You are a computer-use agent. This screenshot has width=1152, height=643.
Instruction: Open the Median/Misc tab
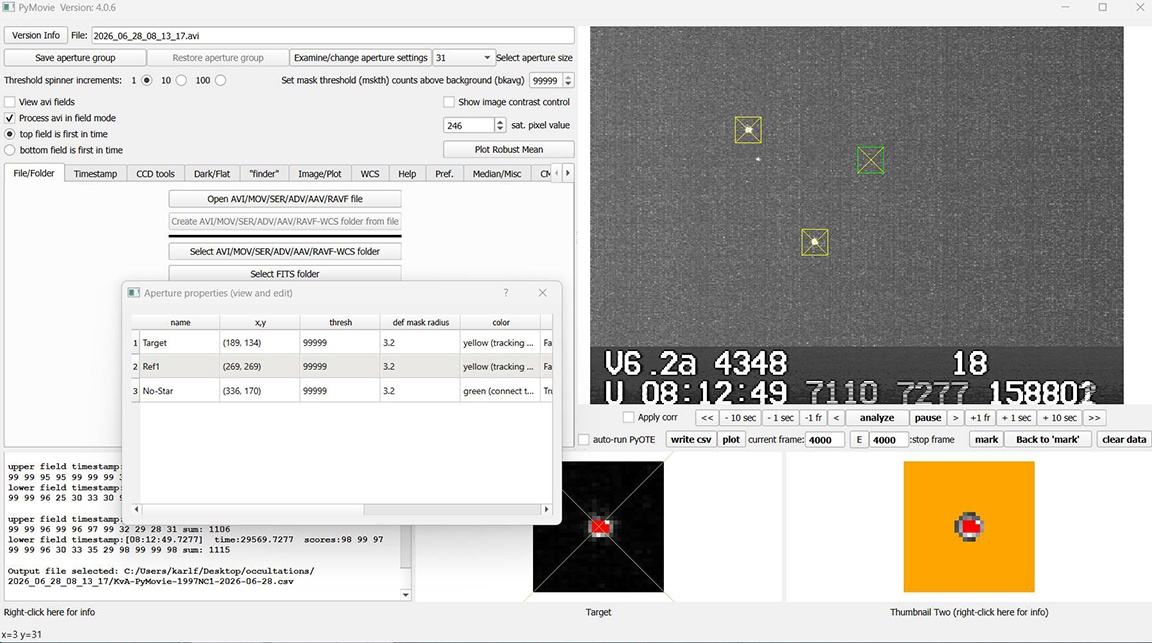pos(497,174)
